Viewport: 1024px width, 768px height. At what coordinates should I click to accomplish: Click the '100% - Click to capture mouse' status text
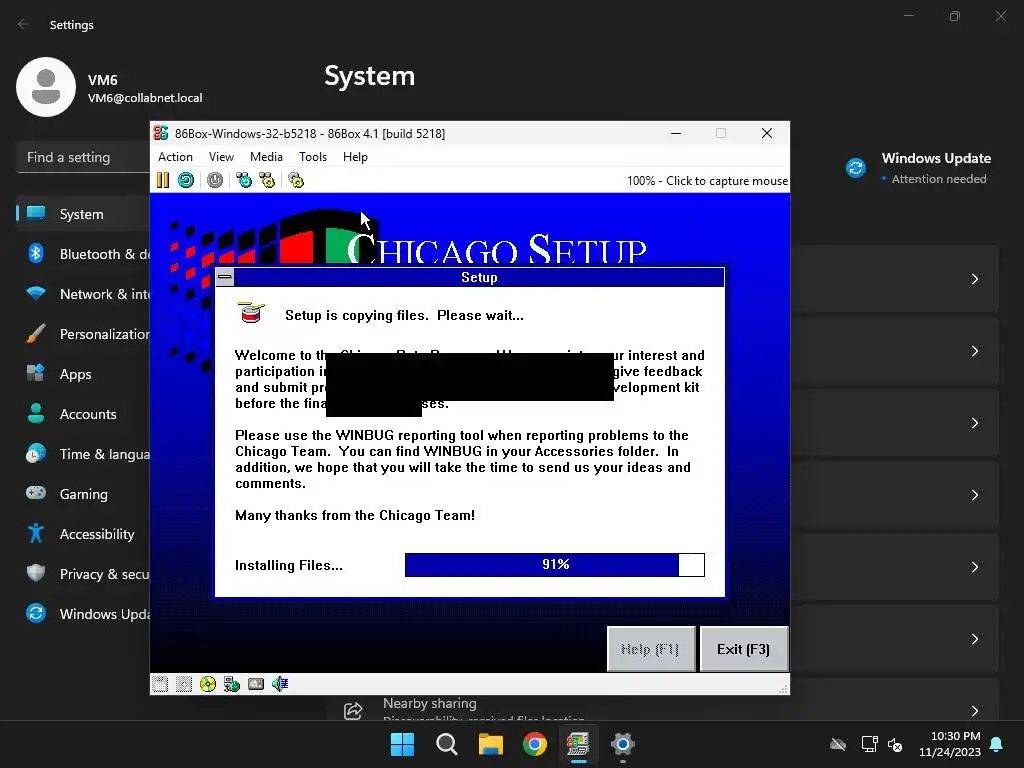[x=707, y=181]
